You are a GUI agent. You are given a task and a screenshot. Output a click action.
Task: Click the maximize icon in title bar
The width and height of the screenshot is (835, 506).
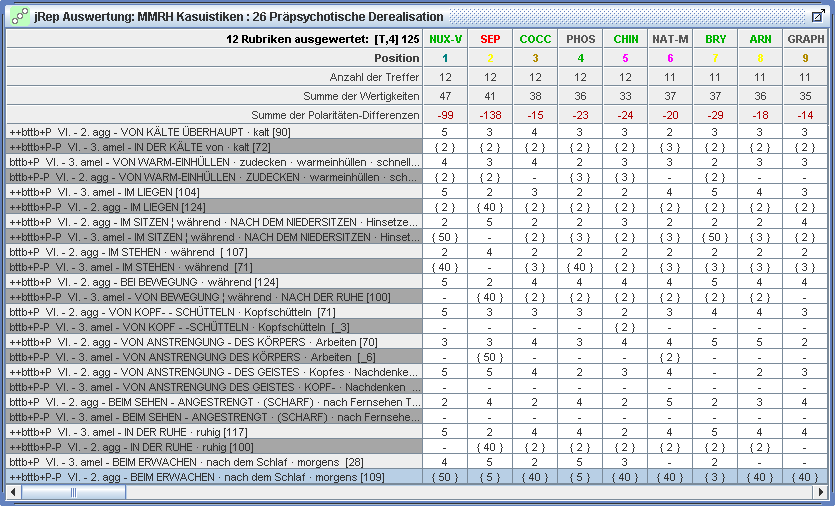tap(816, 16)
